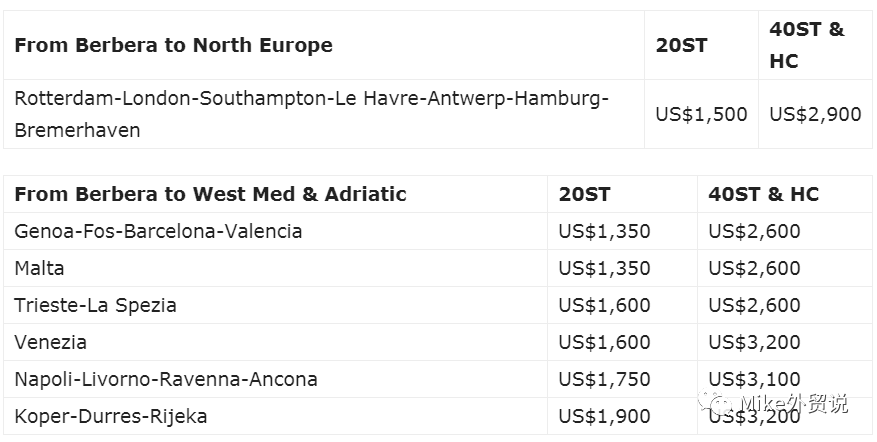Click the Rotterdam-London-Southampton port list cell
Viewport: 877px width, 442px height.
pyautogui.click(x=311, y=114)
